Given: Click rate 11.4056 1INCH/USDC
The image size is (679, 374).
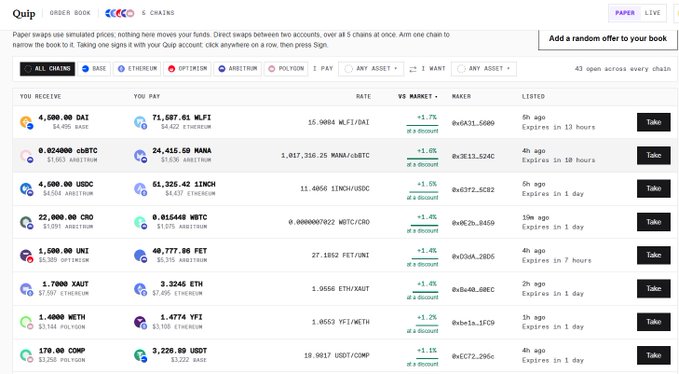Looking at the screenshot, I should point(335,189).
